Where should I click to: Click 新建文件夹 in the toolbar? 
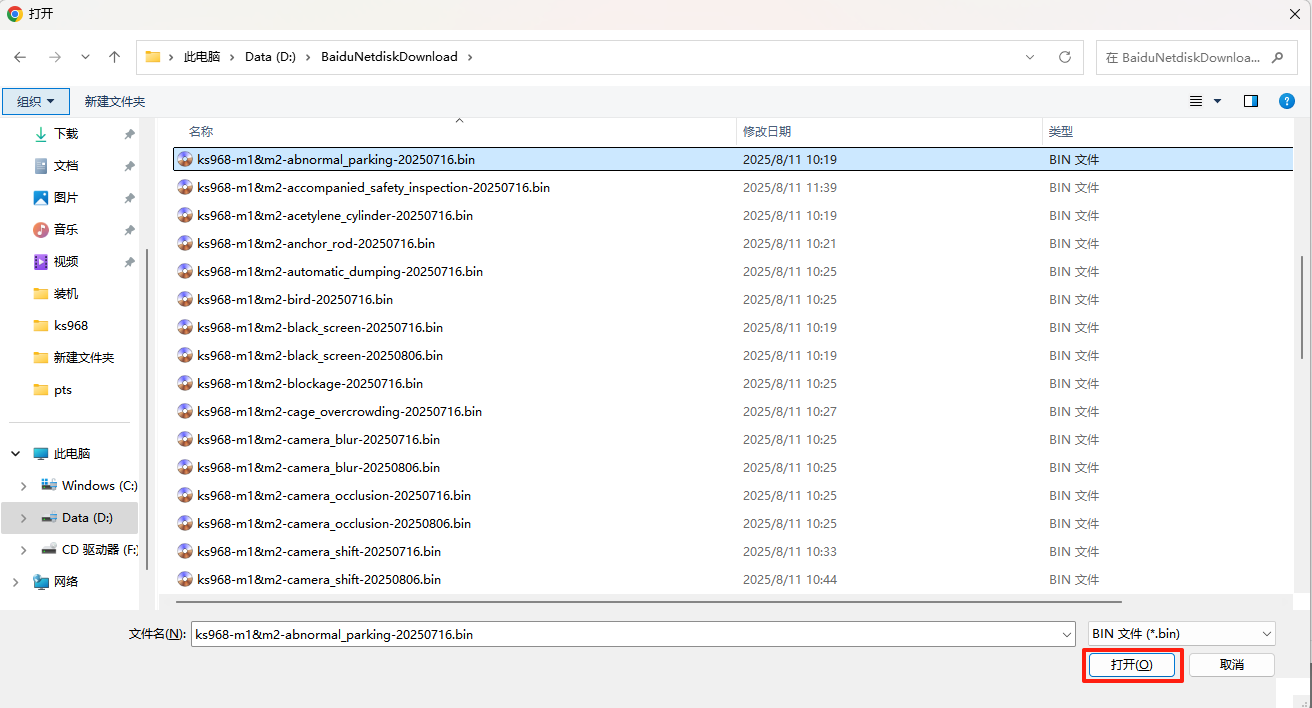(115, 101)
